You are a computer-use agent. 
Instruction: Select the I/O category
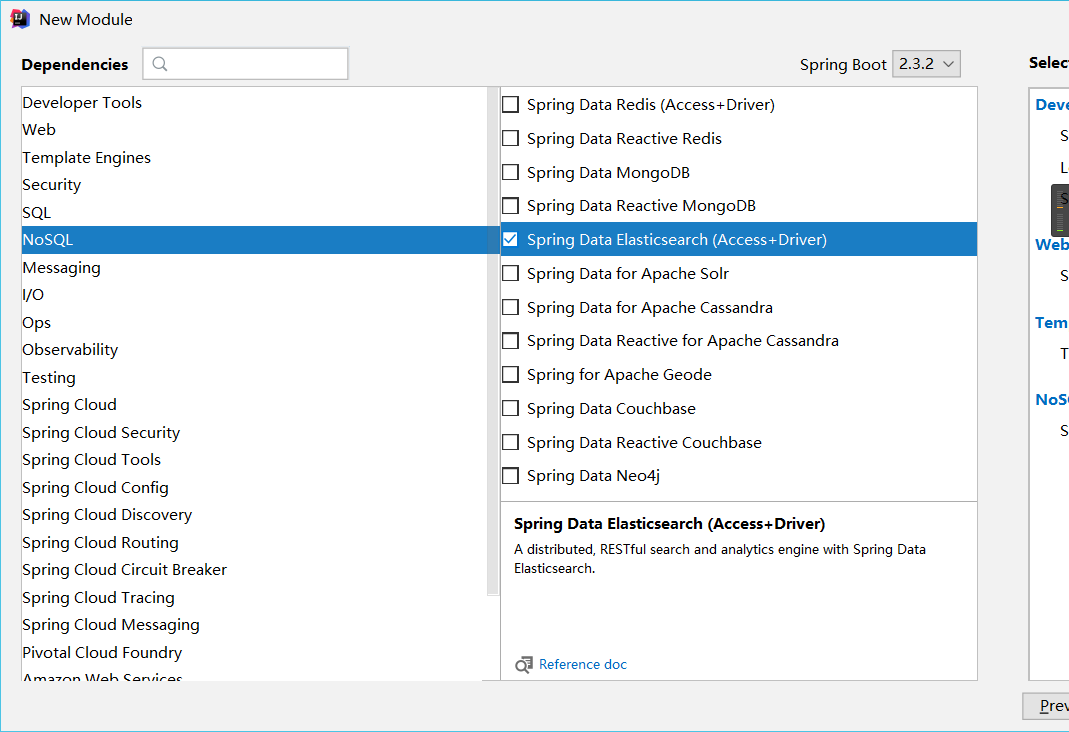(254, 295)
